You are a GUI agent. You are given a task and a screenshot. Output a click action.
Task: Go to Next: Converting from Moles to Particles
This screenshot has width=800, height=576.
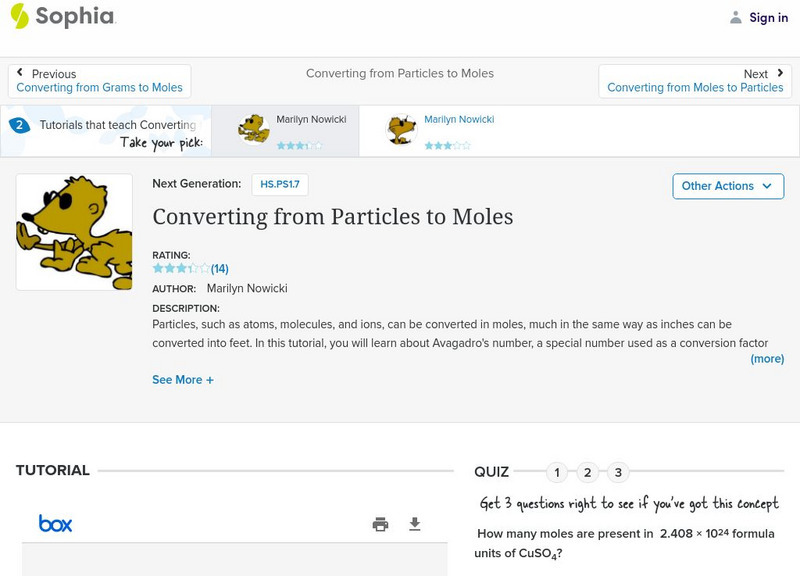point(695,81)
